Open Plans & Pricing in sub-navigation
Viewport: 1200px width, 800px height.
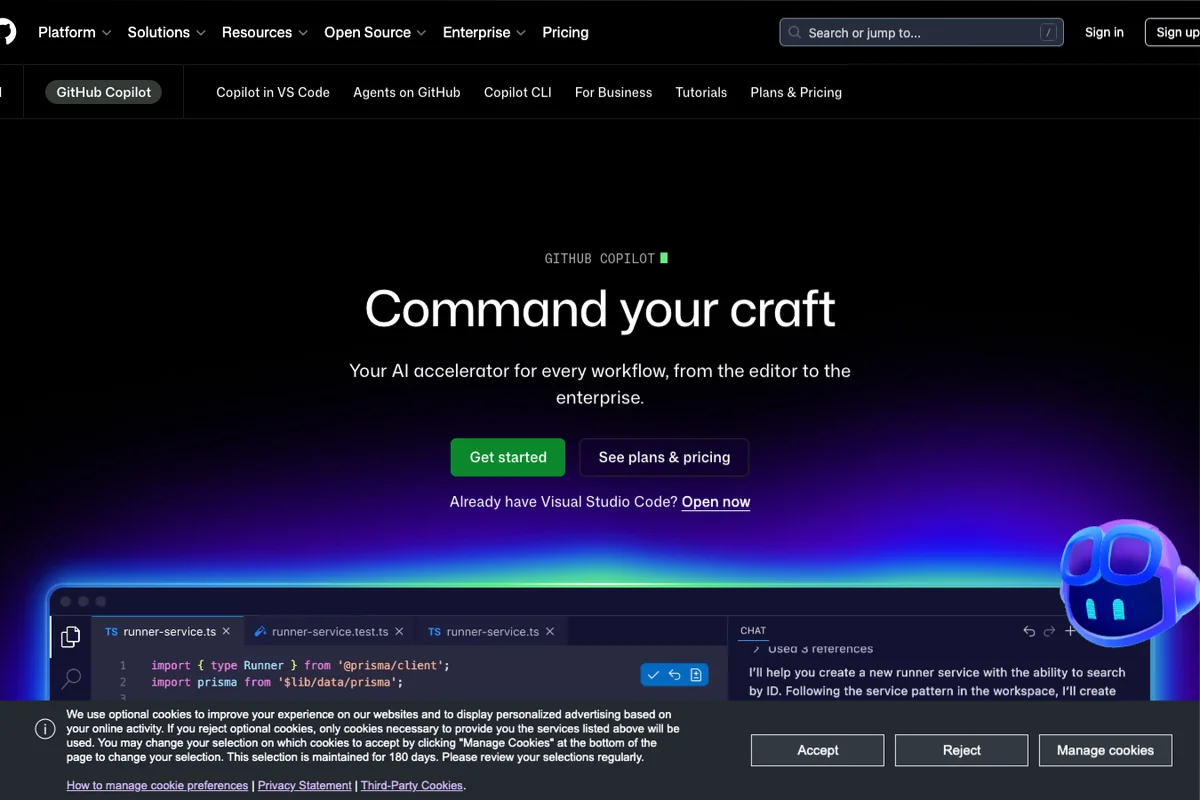coord(796,92)
